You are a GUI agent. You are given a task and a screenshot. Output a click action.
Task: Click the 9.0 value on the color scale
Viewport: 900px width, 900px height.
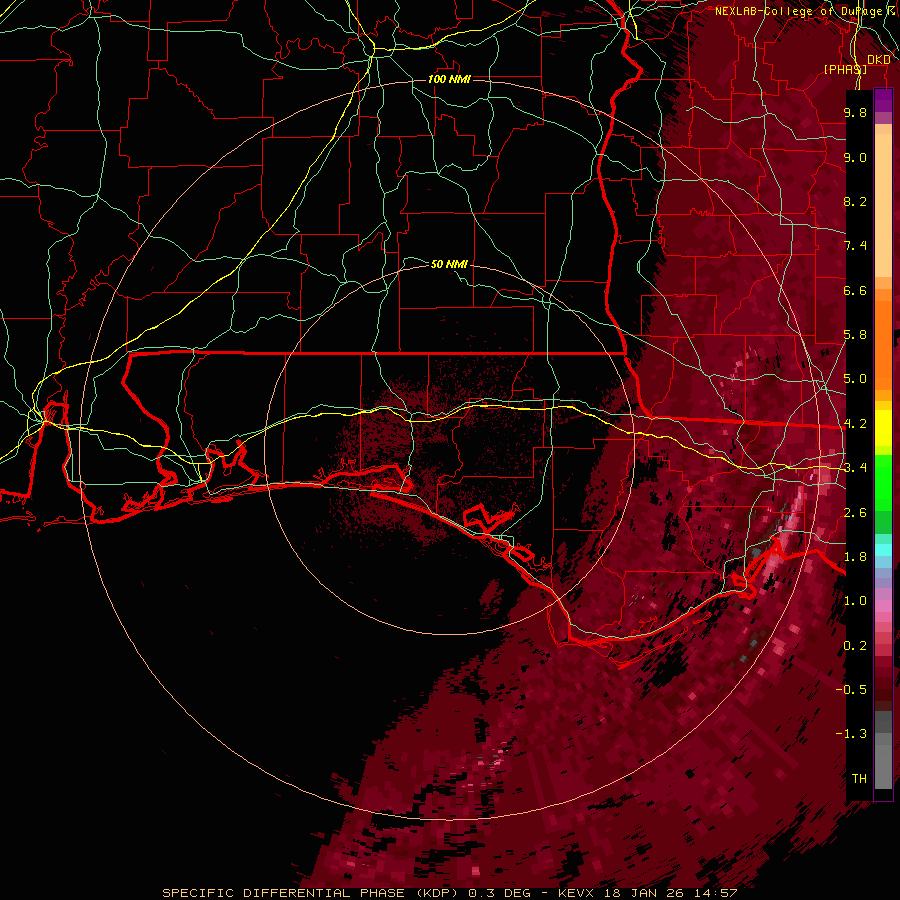pyautogui.click(x=855, y=157)
